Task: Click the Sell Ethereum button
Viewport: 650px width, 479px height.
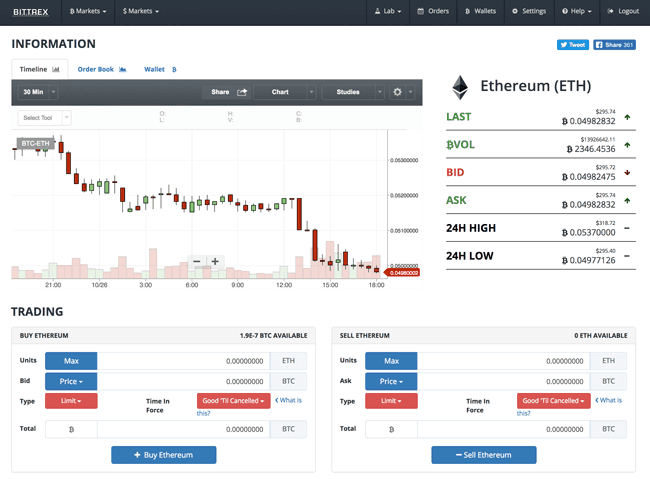Action: tap(484, 455)
